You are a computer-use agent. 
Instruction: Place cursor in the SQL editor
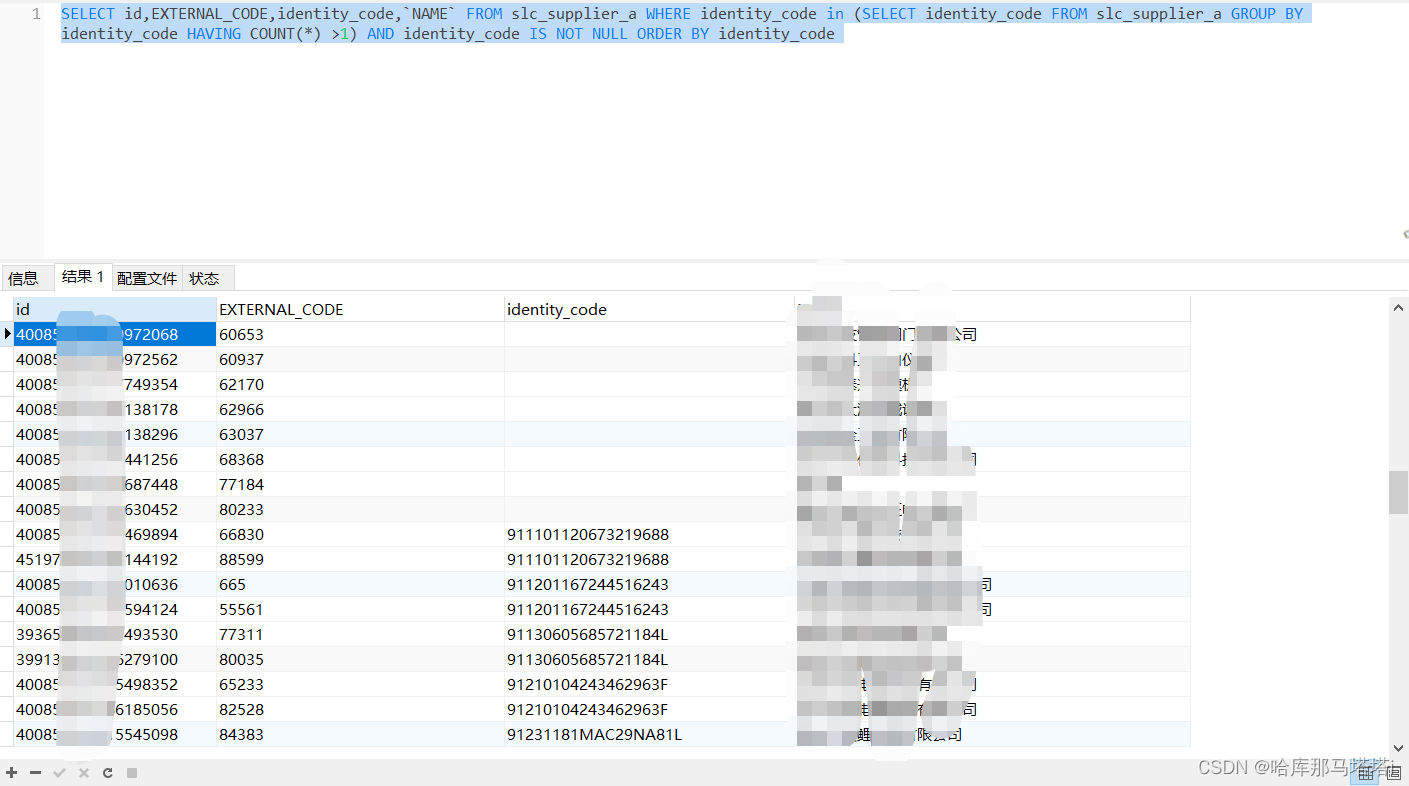[x=400, y=23]
